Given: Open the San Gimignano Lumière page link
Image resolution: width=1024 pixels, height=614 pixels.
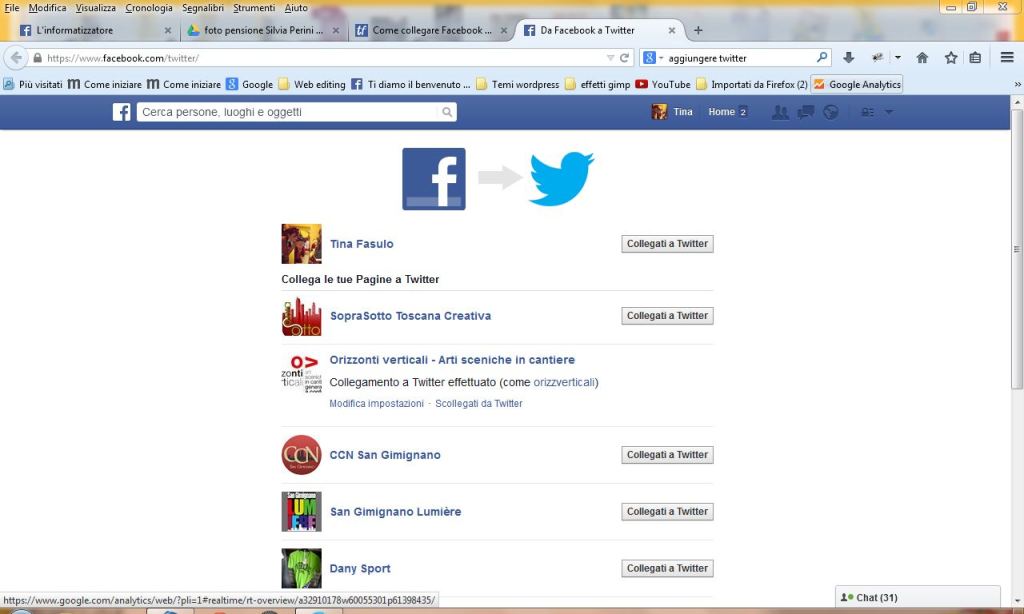Looking at the screenshot, I should click(x=395, y=511).
